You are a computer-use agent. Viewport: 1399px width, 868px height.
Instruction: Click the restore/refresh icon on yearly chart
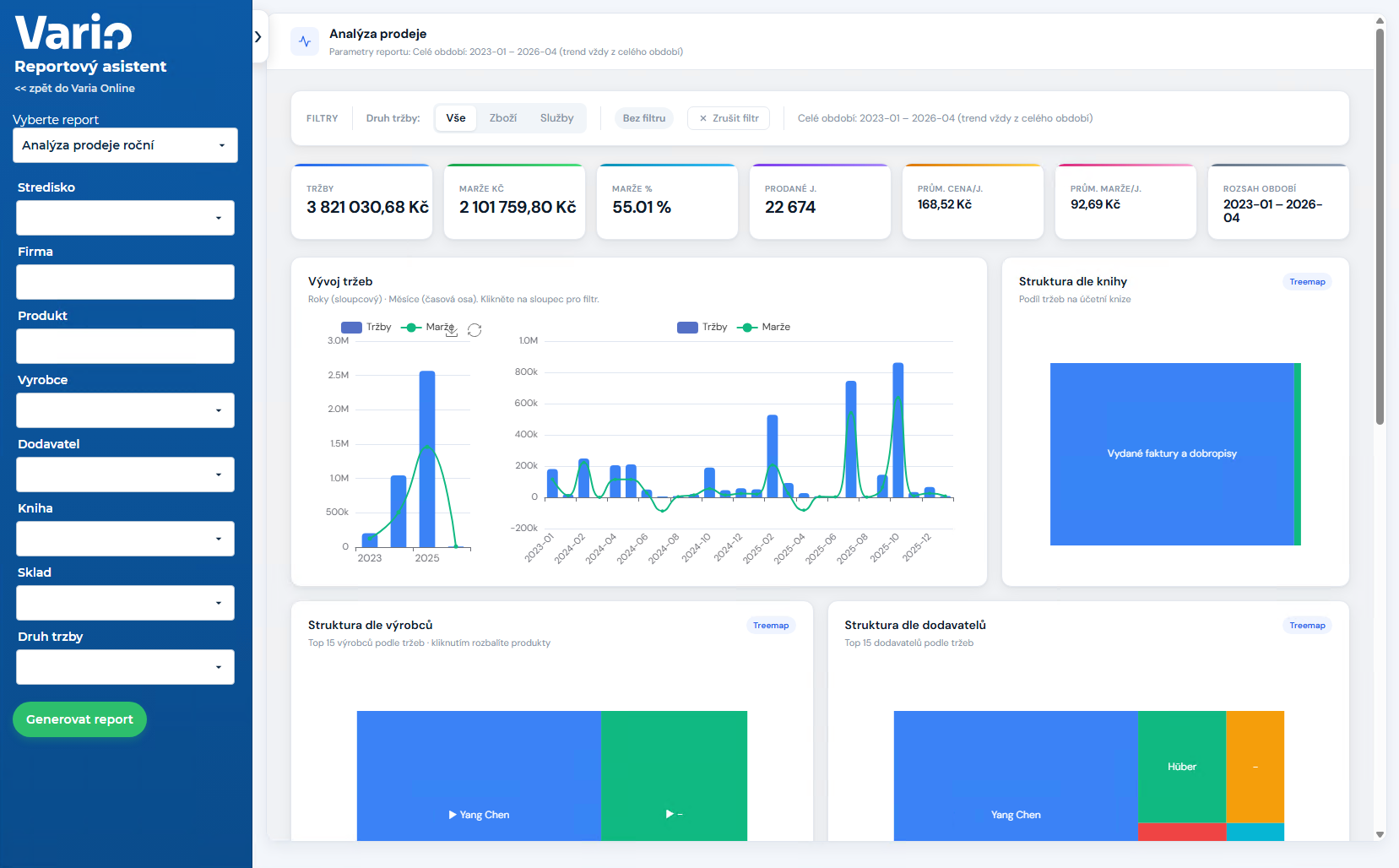coord(474,330)
